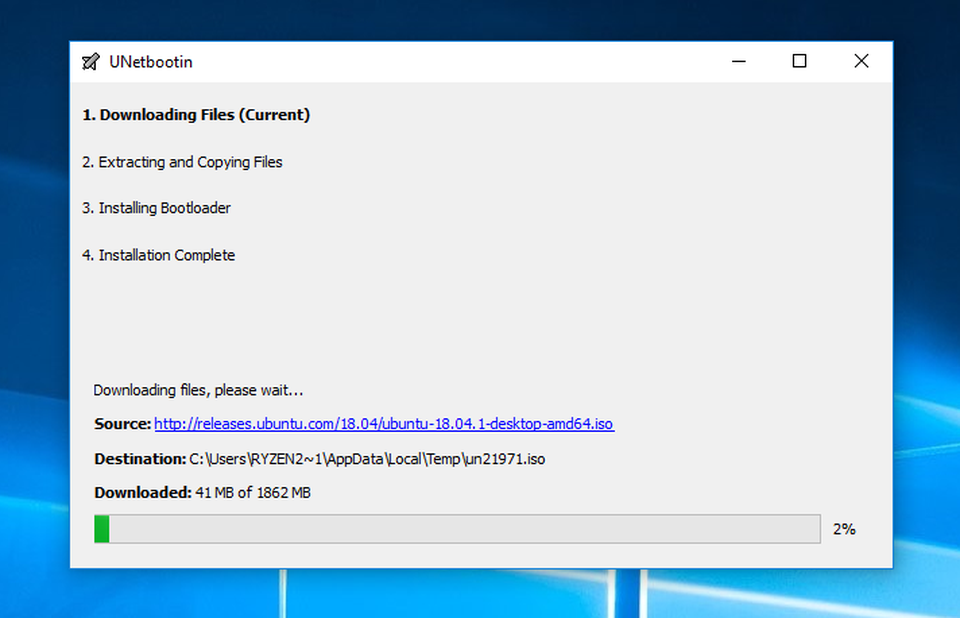This screenshot has width=960, height=618.
Task: Click the green download progress bar
Action: 457,529
